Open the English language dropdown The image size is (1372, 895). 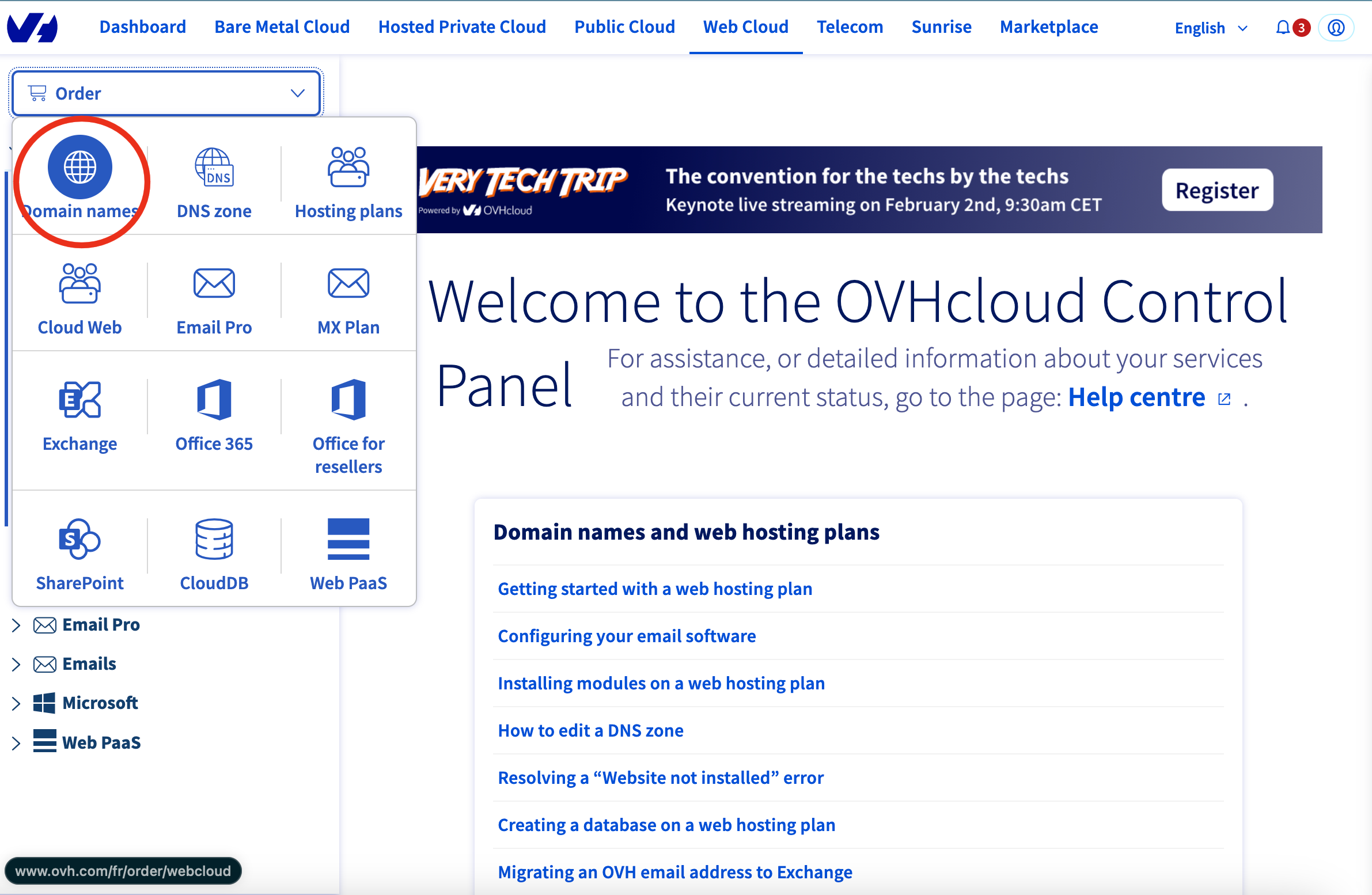1211,27
